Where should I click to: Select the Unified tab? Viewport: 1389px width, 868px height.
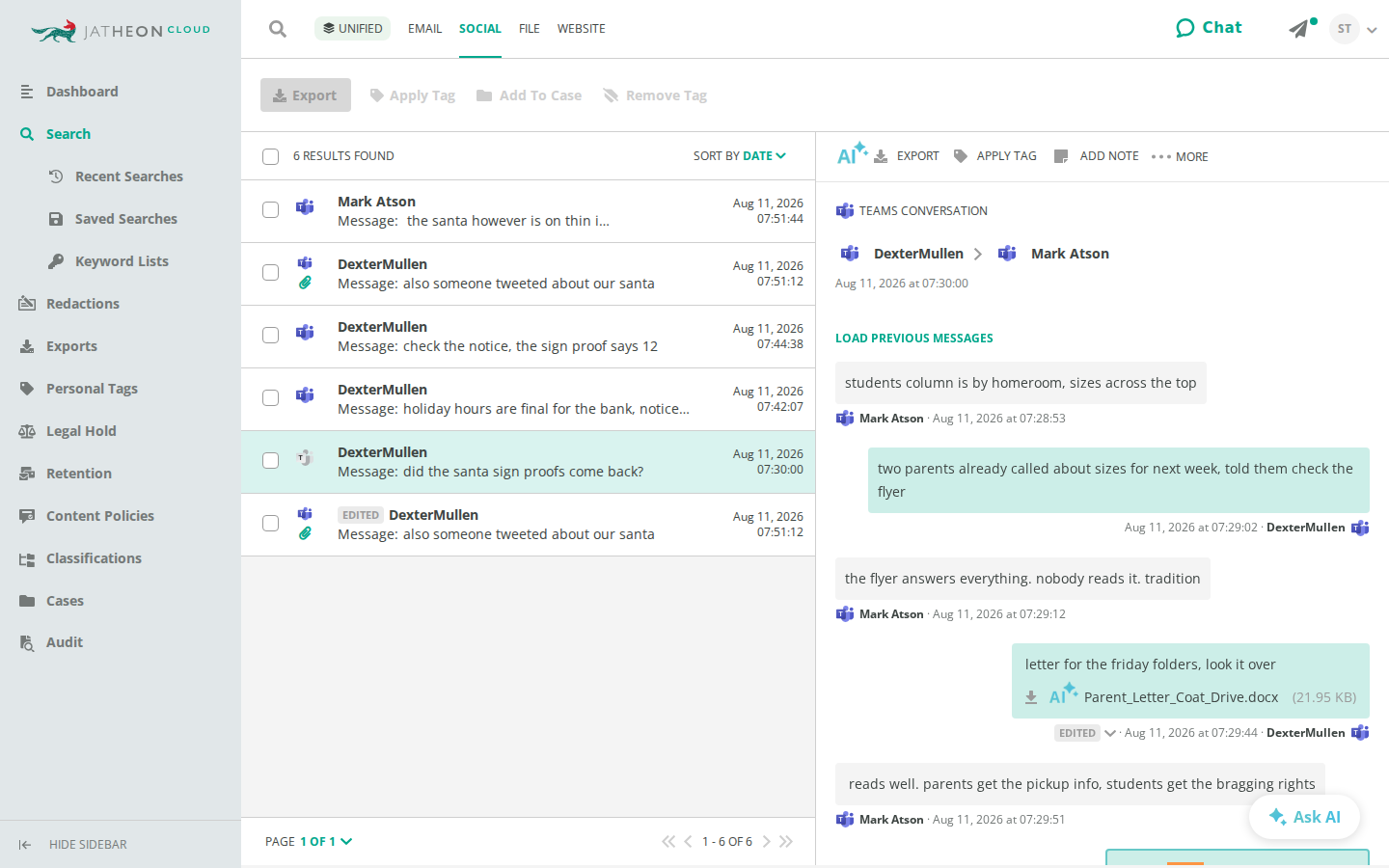pos(352,29)
